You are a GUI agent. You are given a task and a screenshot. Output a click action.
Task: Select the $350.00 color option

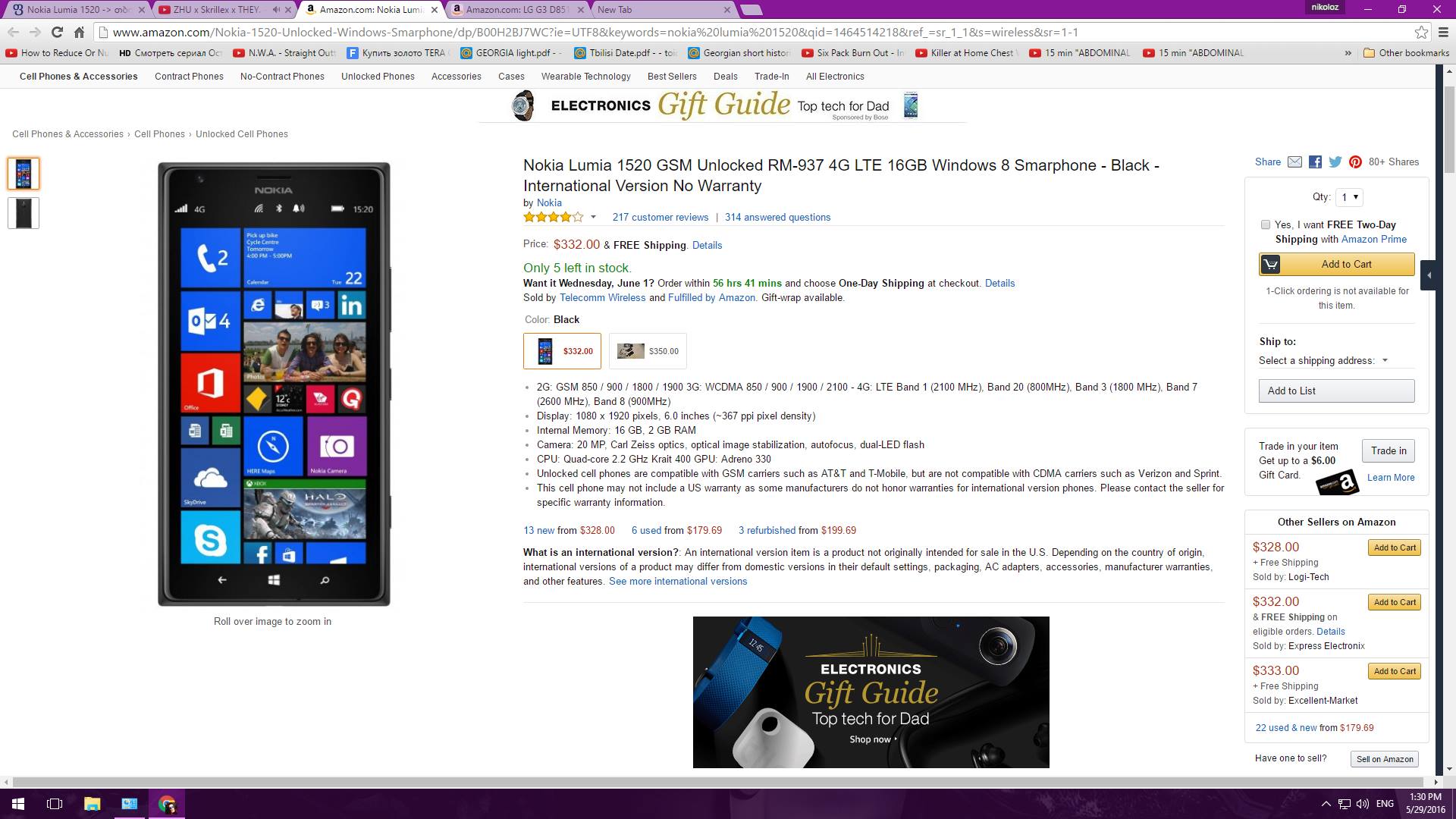648,351
